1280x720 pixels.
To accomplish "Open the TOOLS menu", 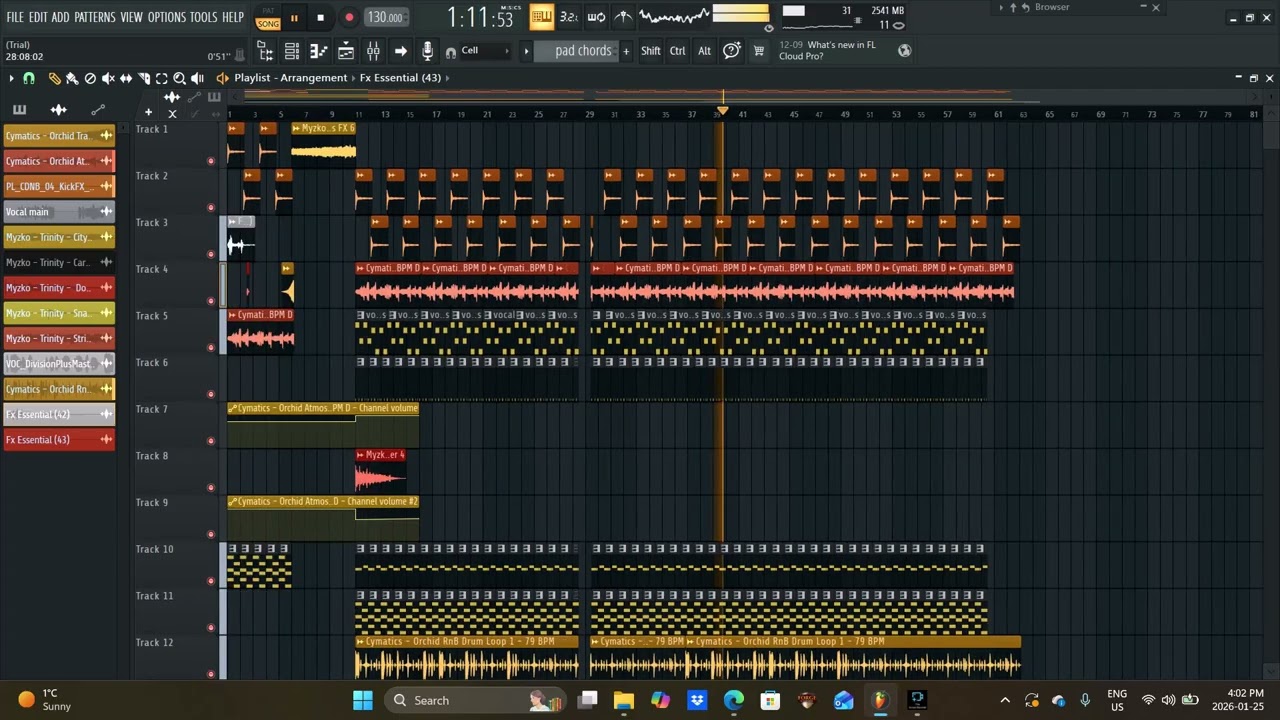I will [x=203, y=17].
